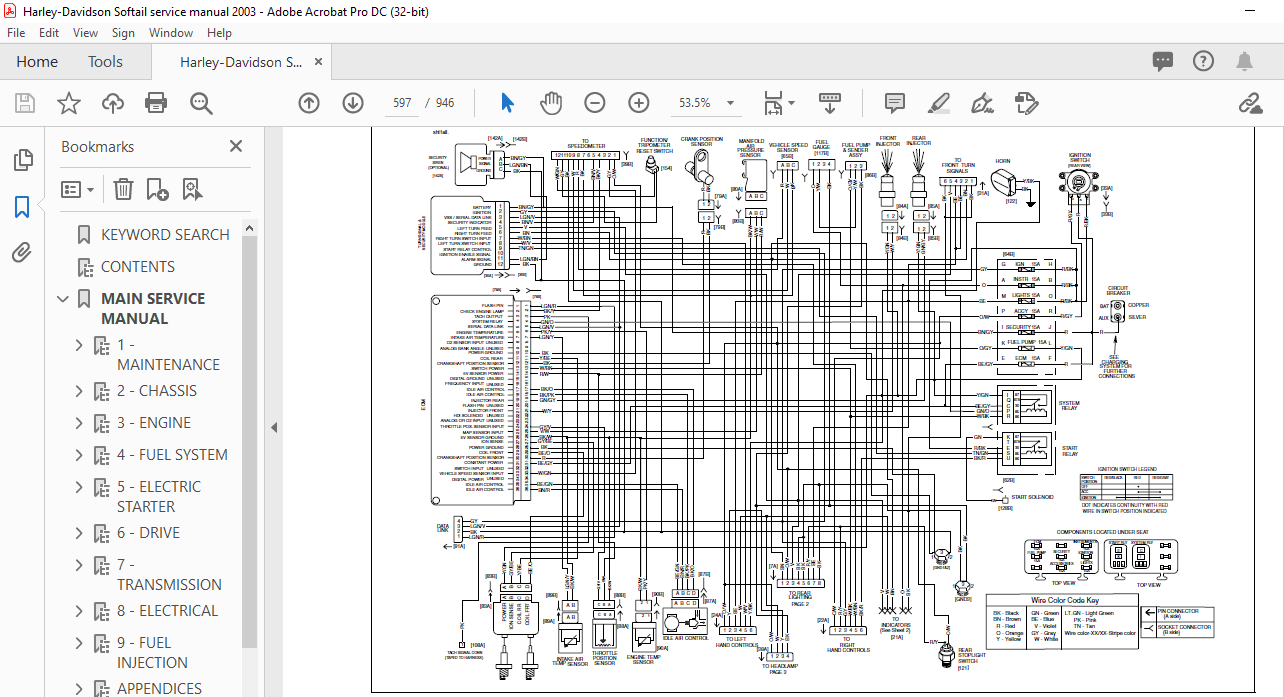Open the Window menu
This screenshot has width=1284, height=697.
[x=171, y=33]
